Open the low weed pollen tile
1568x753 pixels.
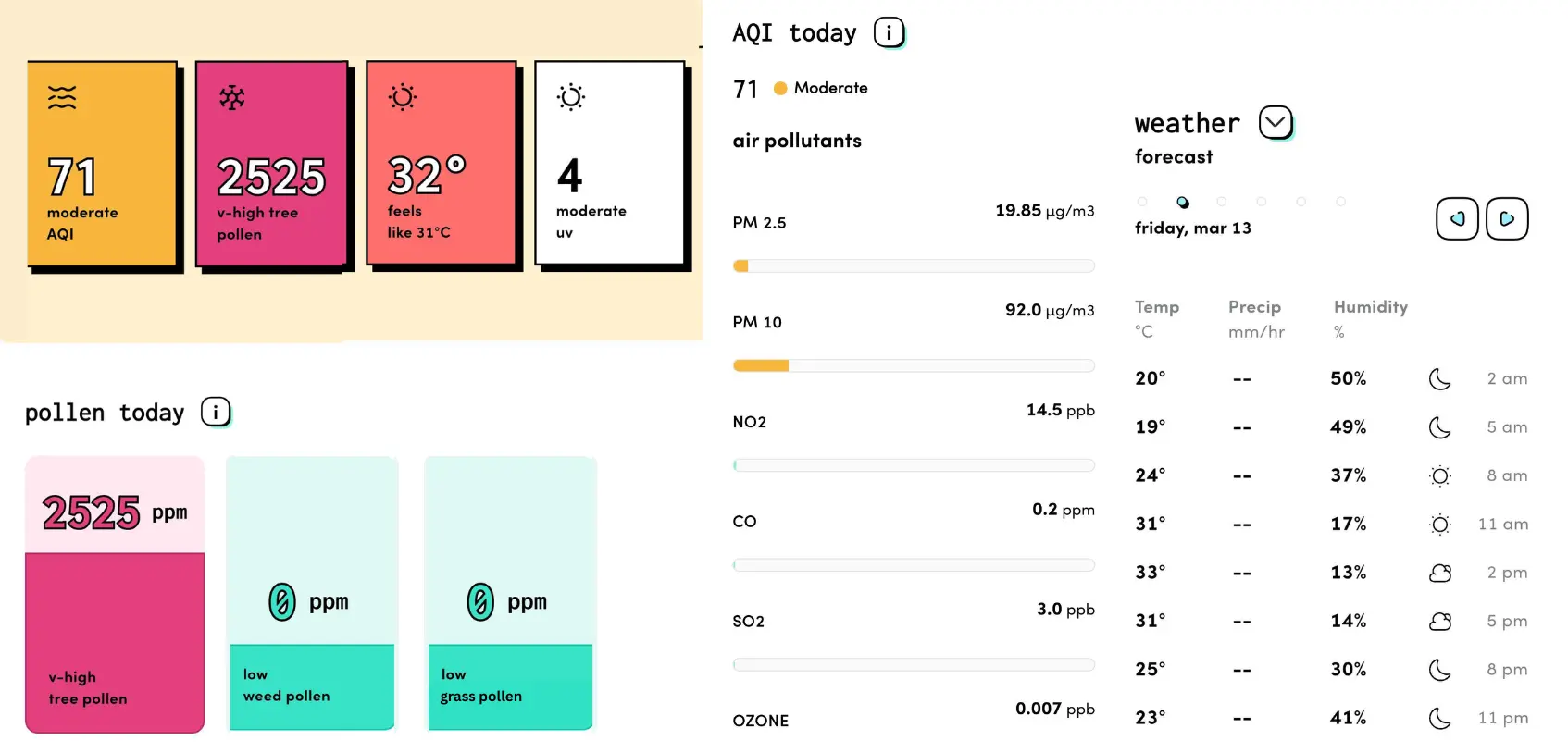(312, 594)
